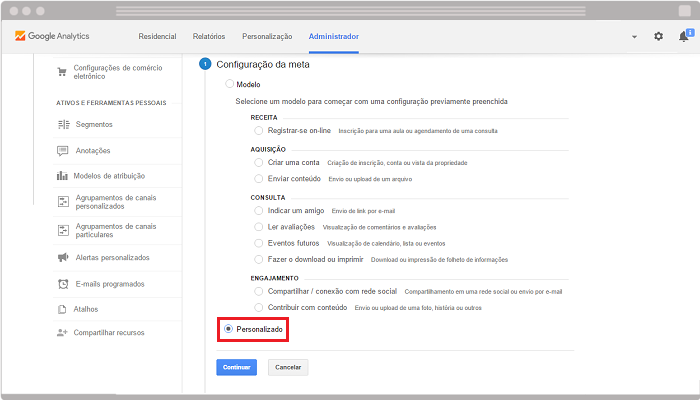Open Agrupamentos de canais particulares link

[116, 230]
